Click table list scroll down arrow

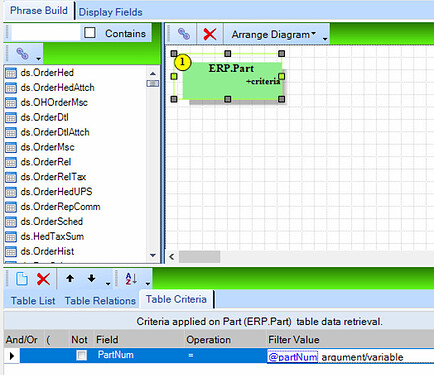(153, 256)
